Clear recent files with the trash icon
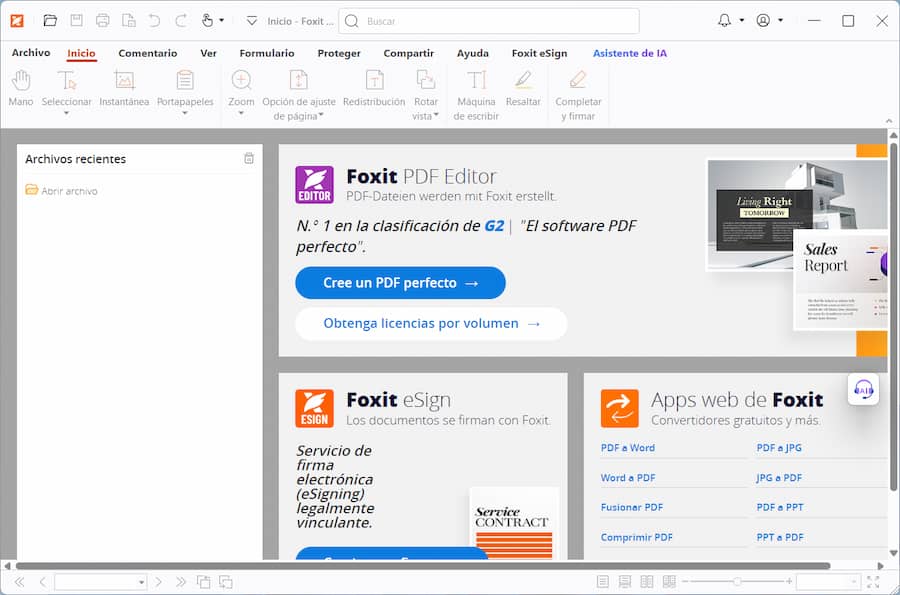This screenshot has width=900, height=595. point(249,158)
